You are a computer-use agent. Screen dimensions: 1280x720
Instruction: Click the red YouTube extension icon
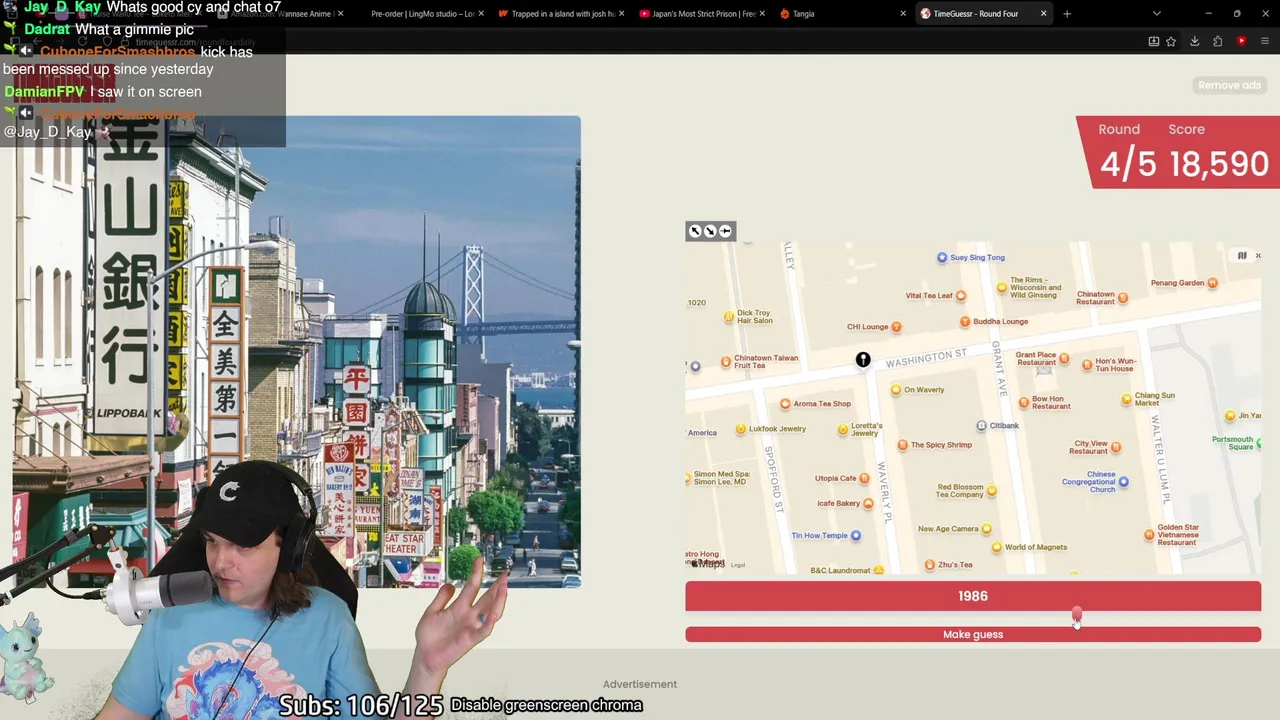1241,41
